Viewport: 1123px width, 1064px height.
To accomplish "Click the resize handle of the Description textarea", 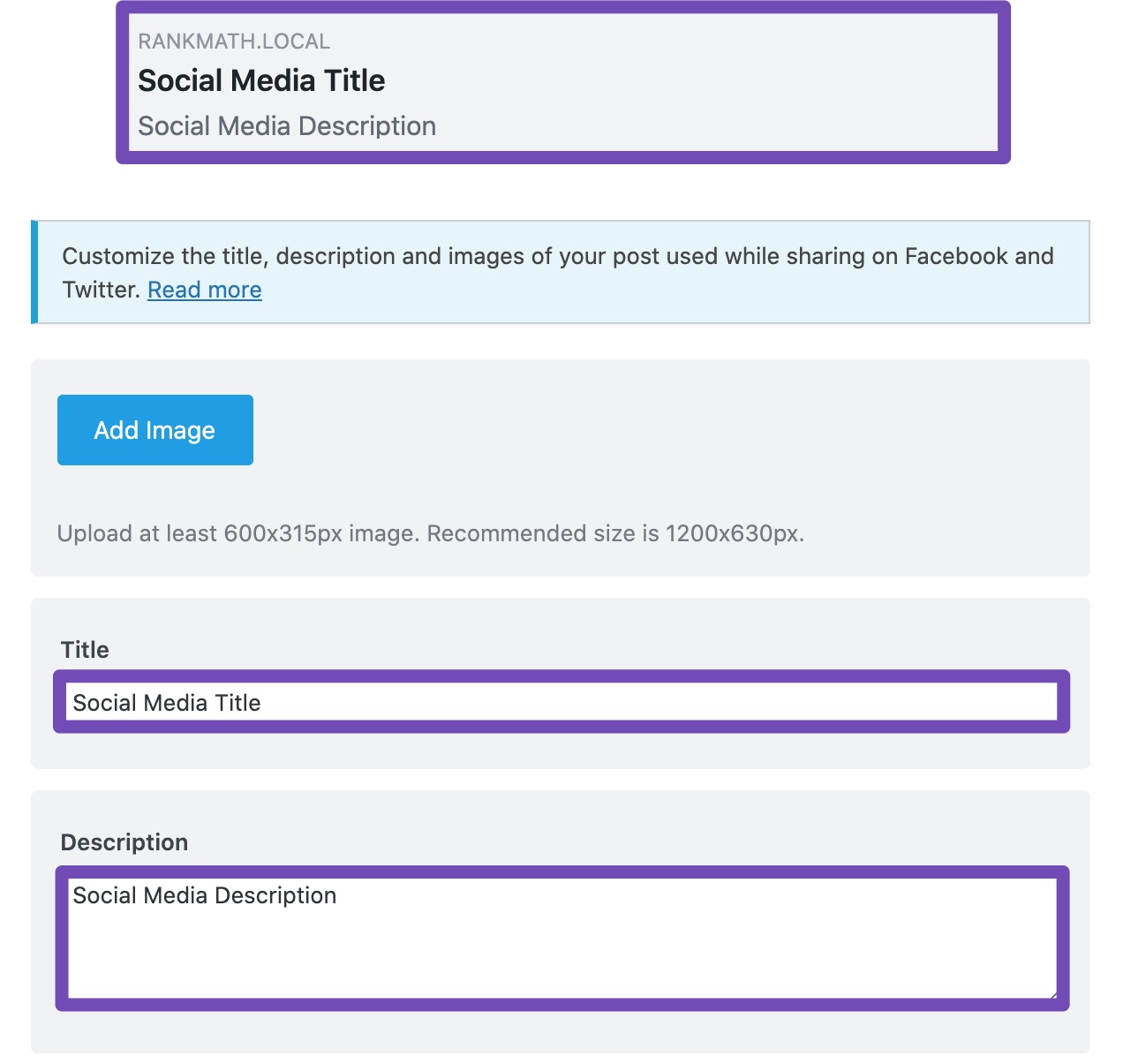I will tap(1053, 995).
